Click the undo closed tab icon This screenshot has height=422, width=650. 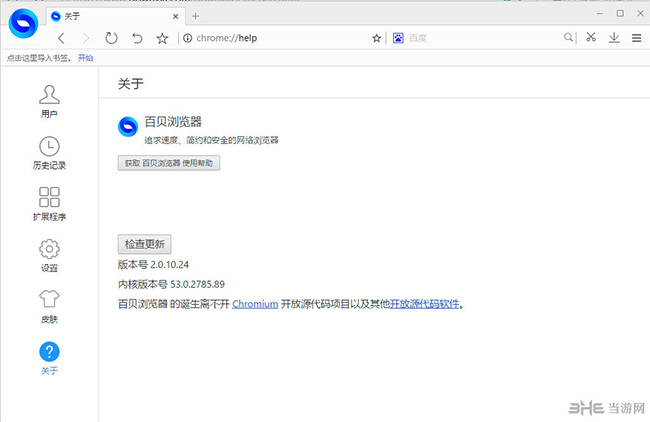coord(137,38)
